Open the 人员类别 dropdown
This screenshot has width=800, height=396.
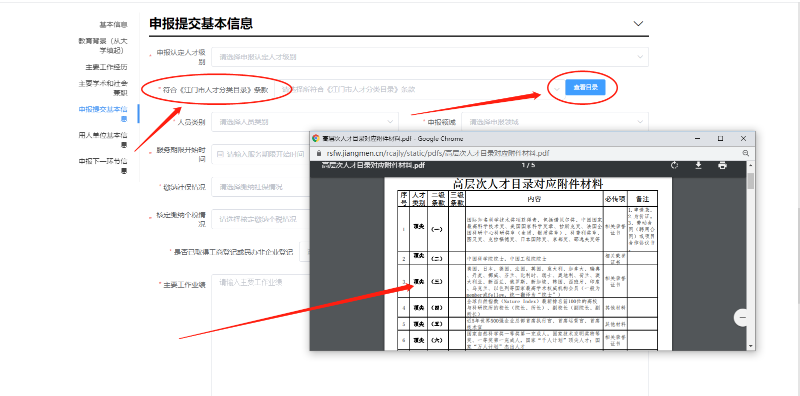click(x=305, y=122)
